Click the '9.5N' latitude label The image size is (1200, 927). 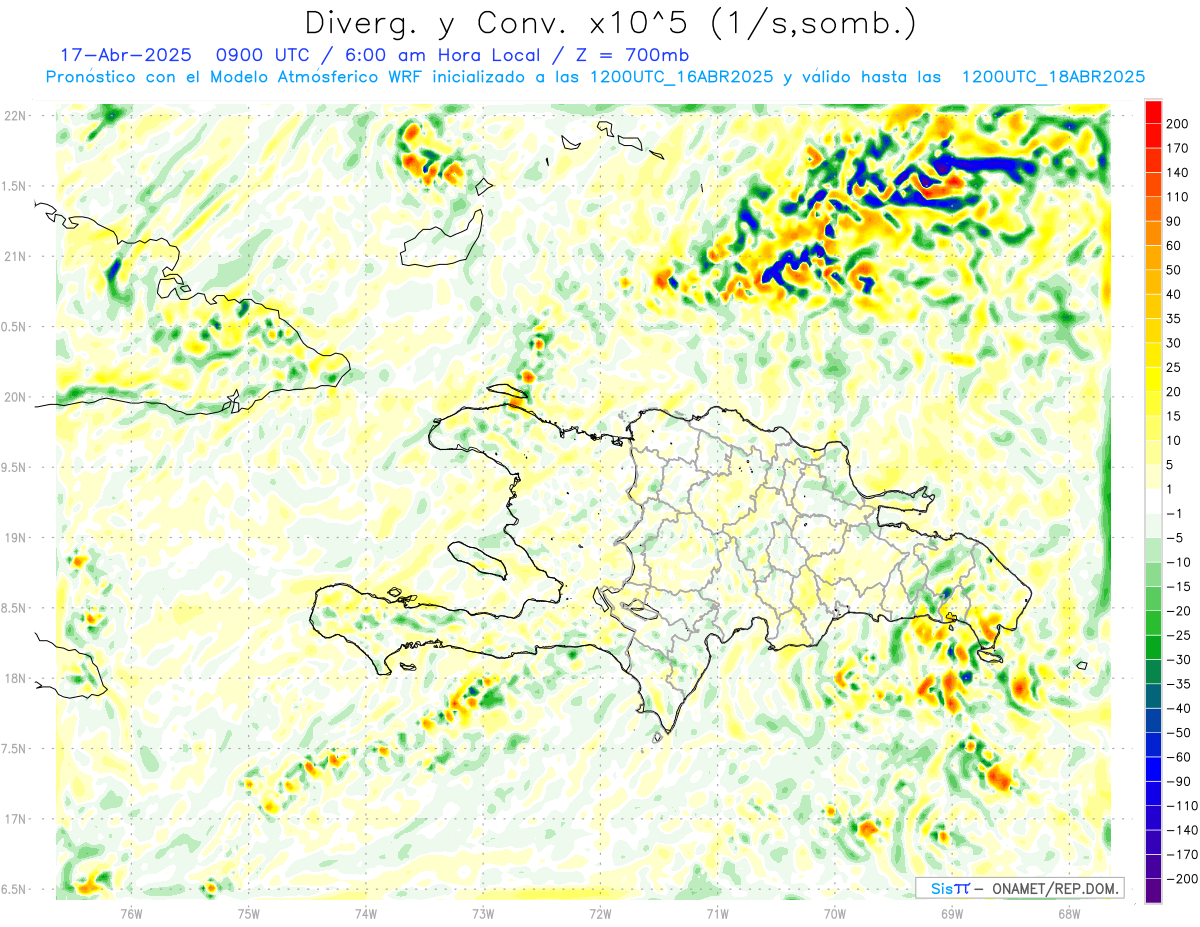tap(15, 467)
